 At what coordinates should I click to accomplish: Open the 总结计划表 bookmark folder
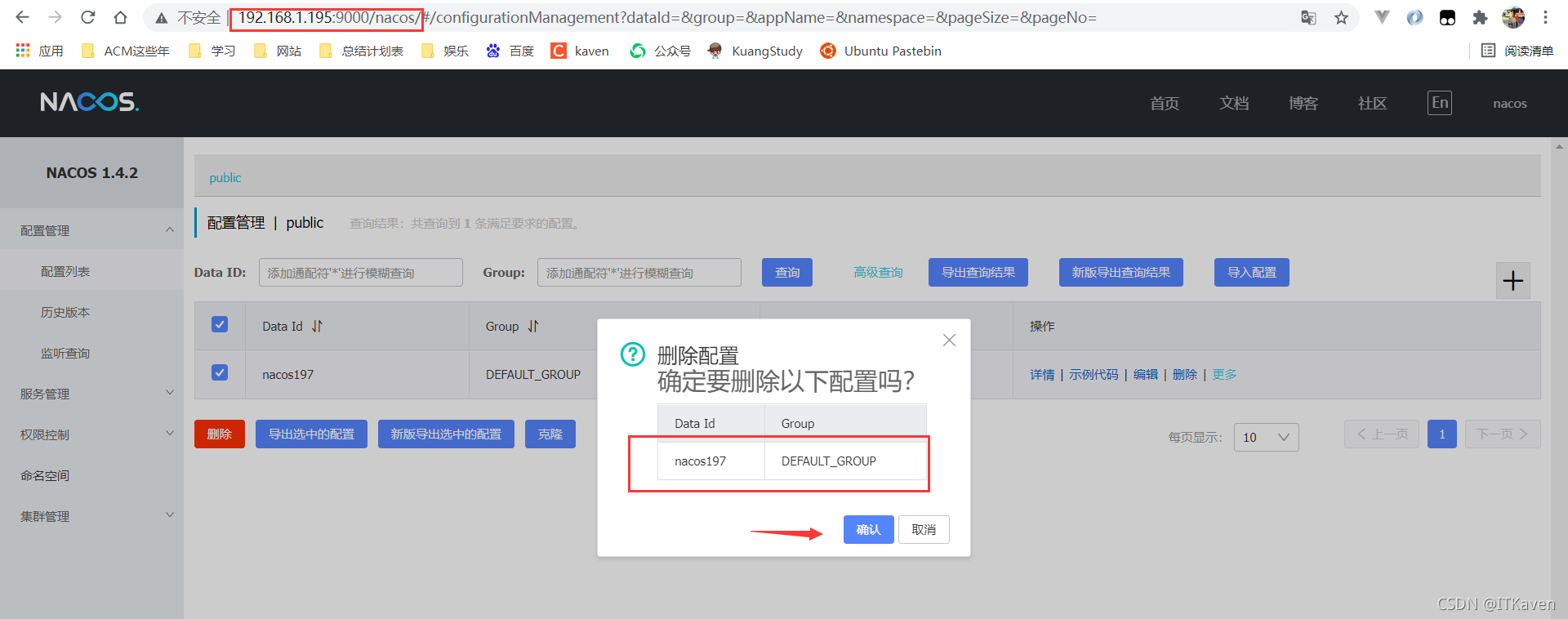point(361,51)
